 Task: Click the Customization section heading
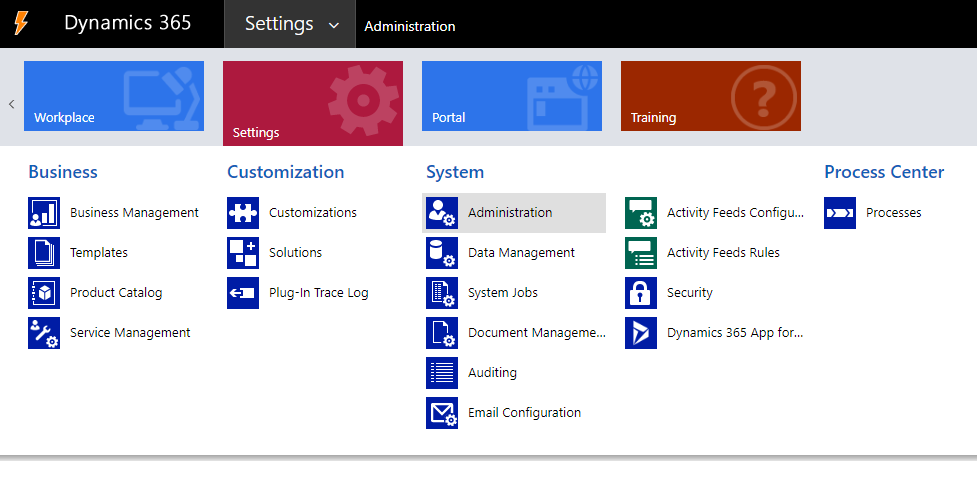[x=285, y=172]
